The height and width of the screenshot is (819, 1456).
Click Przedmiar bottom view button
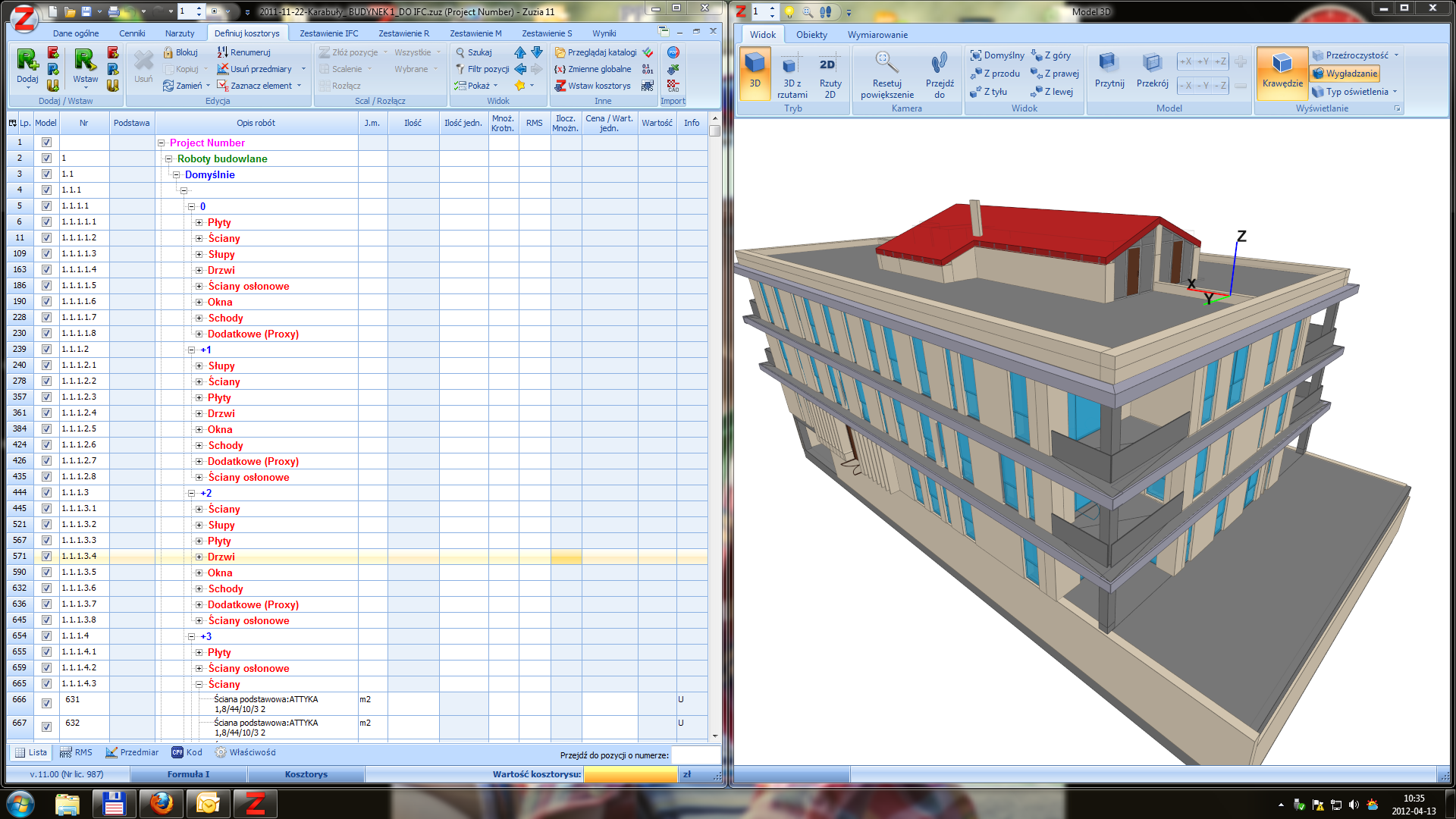tap(132, 753)
